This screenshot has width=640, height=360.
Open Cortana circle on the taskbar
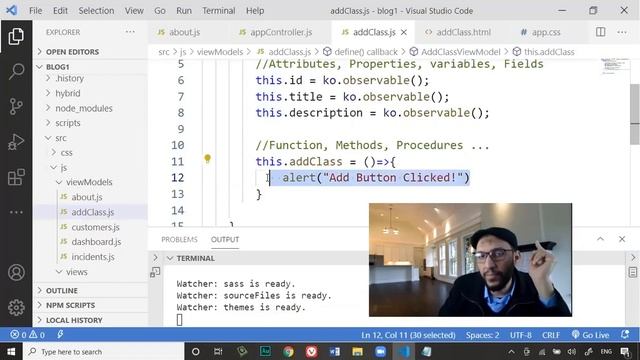(196, 351)
